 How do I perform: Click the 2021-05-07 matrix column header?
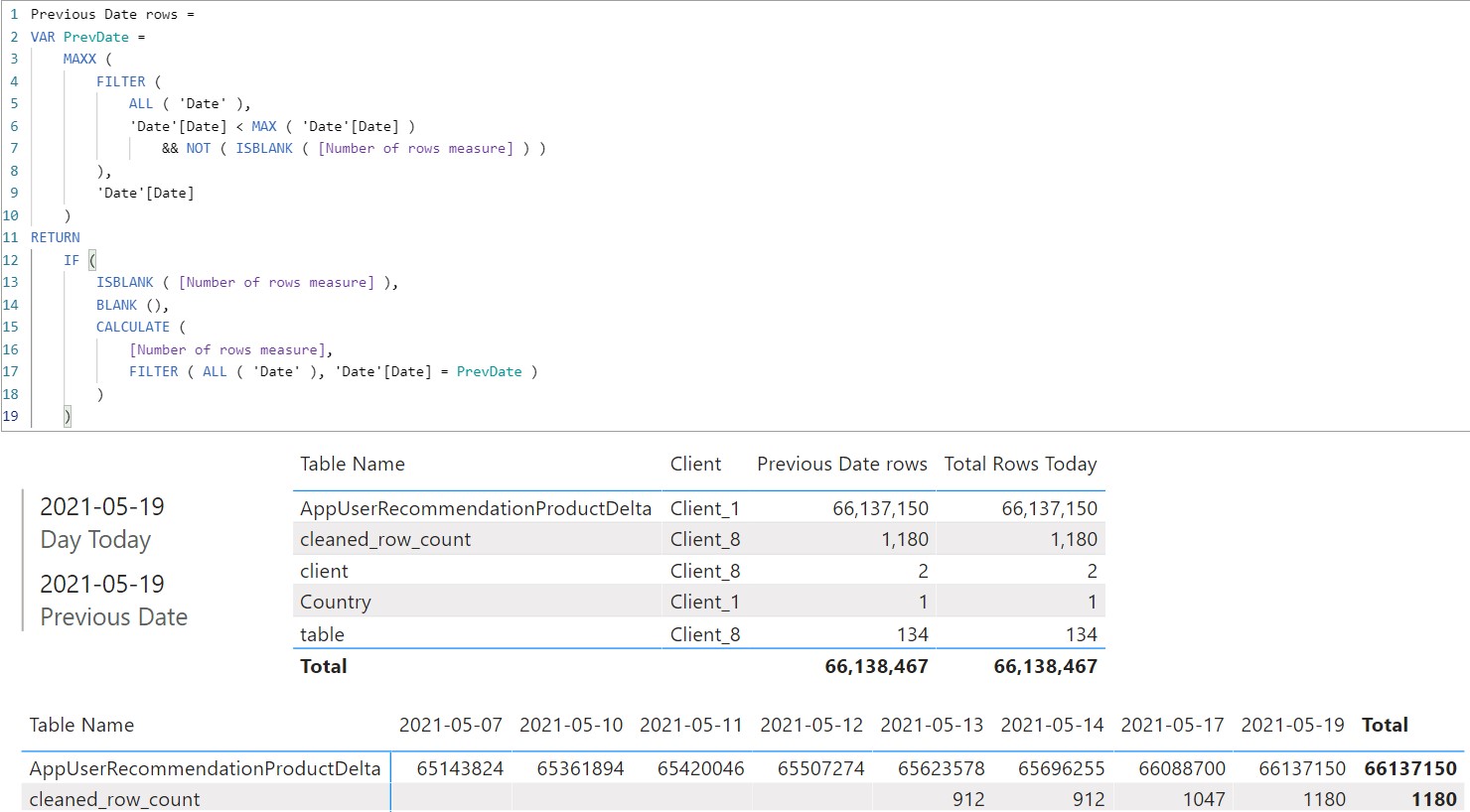pos(451,725)
